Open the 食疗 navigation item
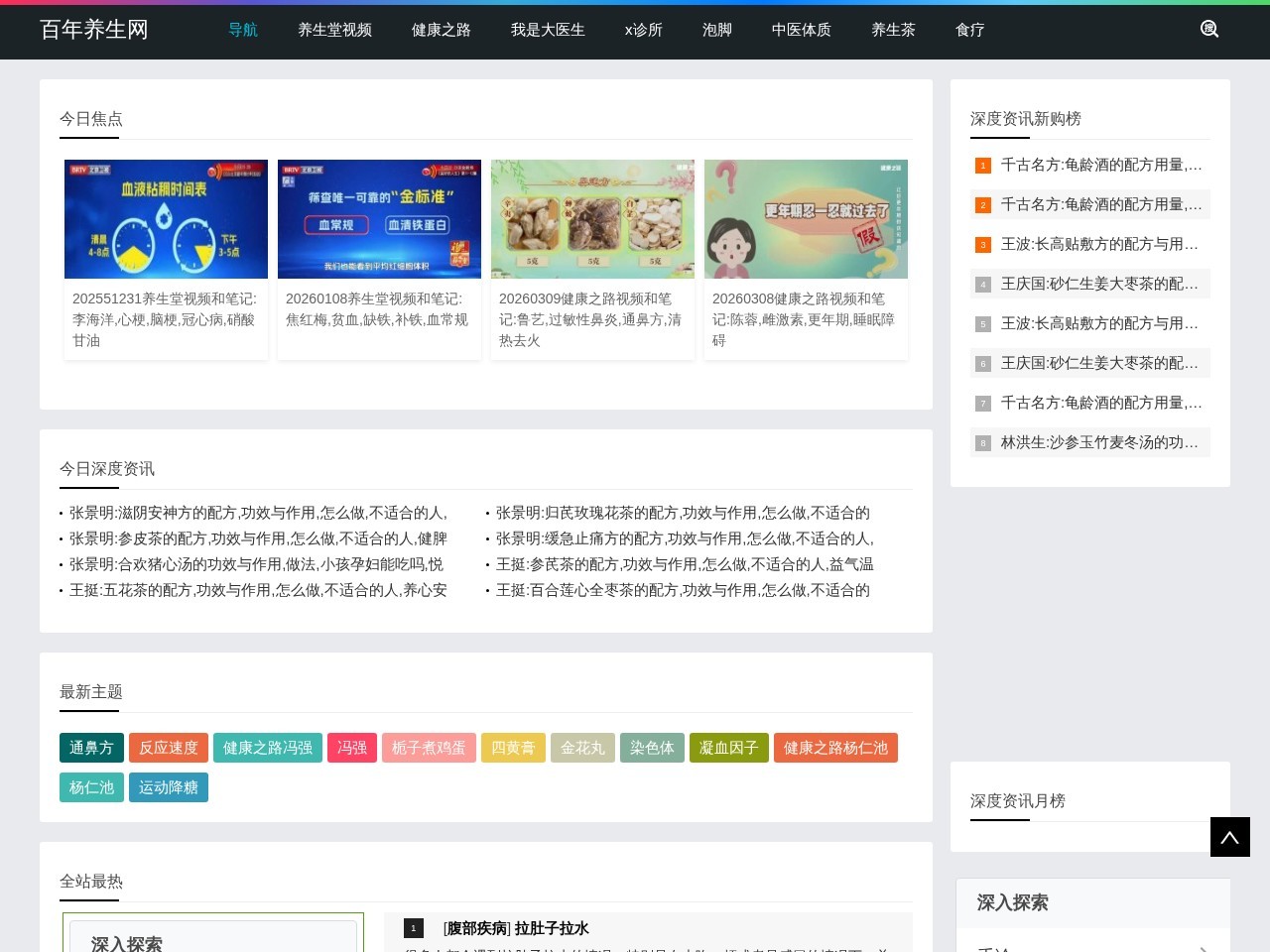Screen dimensions: 1270x952 (969, 30)
